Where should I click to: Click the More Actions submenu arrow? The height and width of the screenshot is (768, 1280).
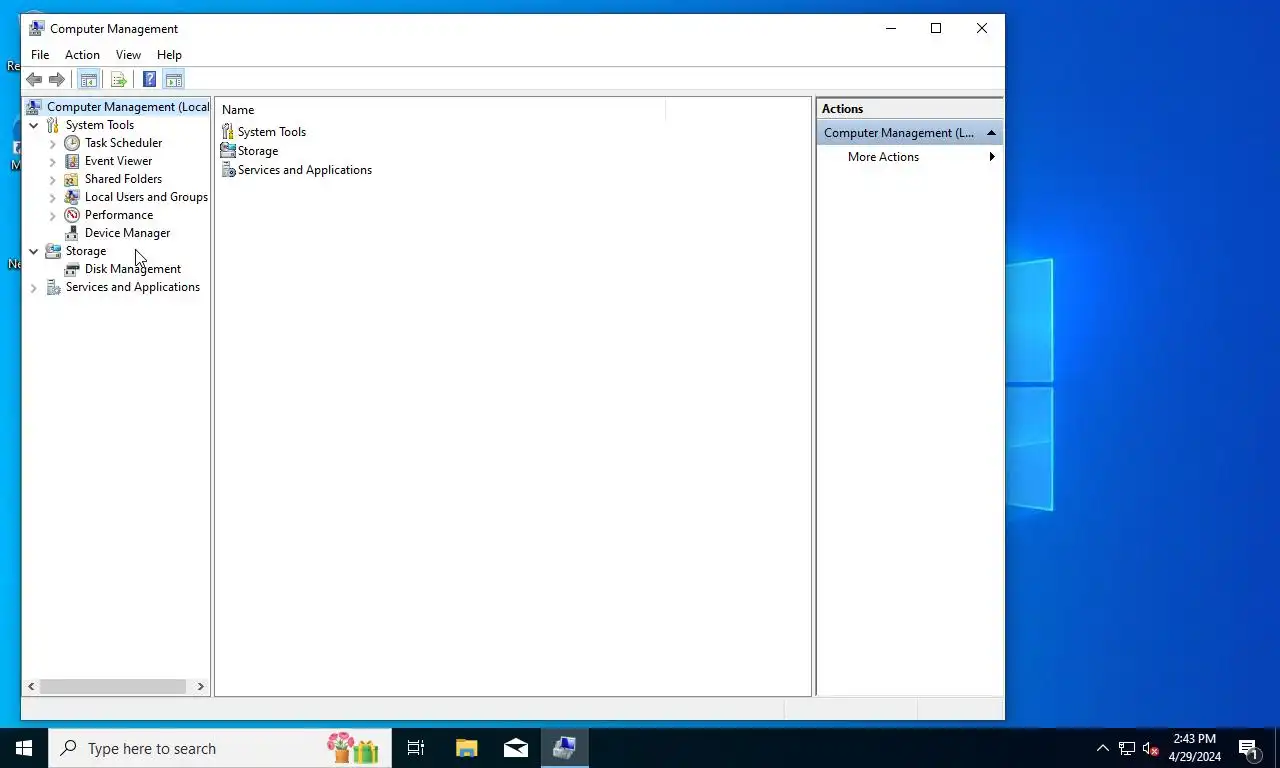point(992,157)
